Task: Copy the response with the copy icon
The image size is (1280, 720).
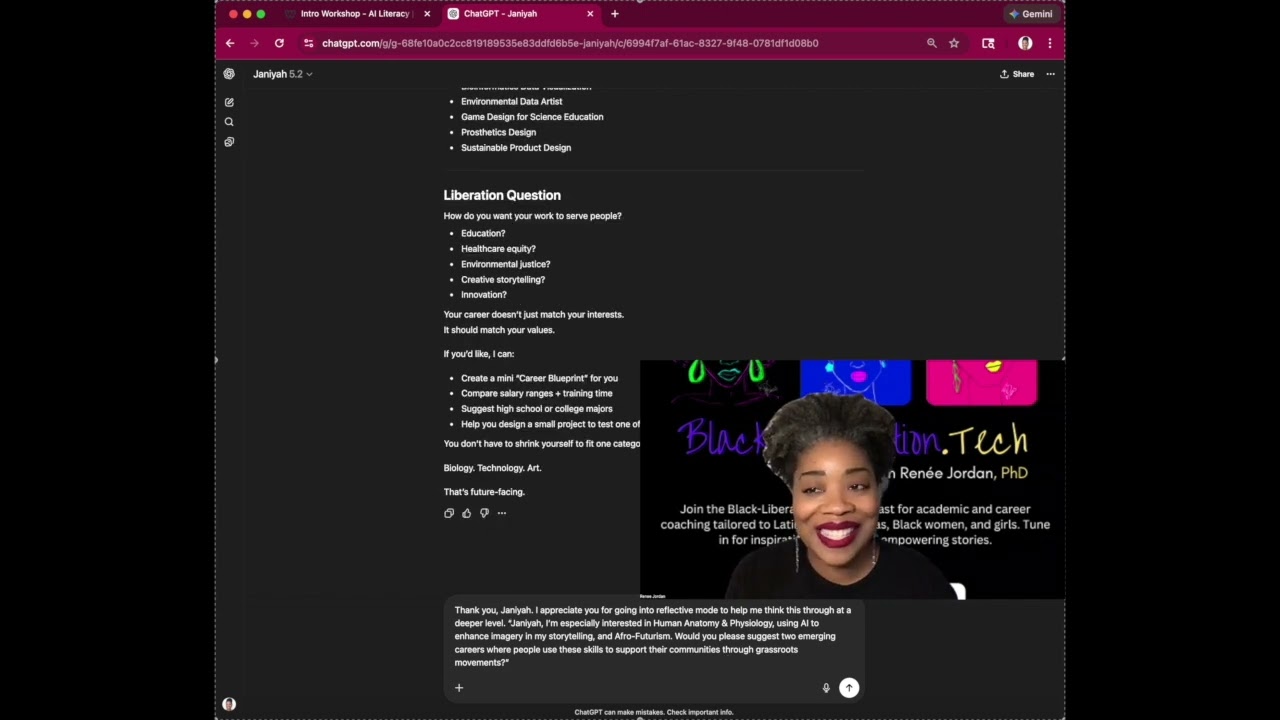Action: click(x=449, y=513)
